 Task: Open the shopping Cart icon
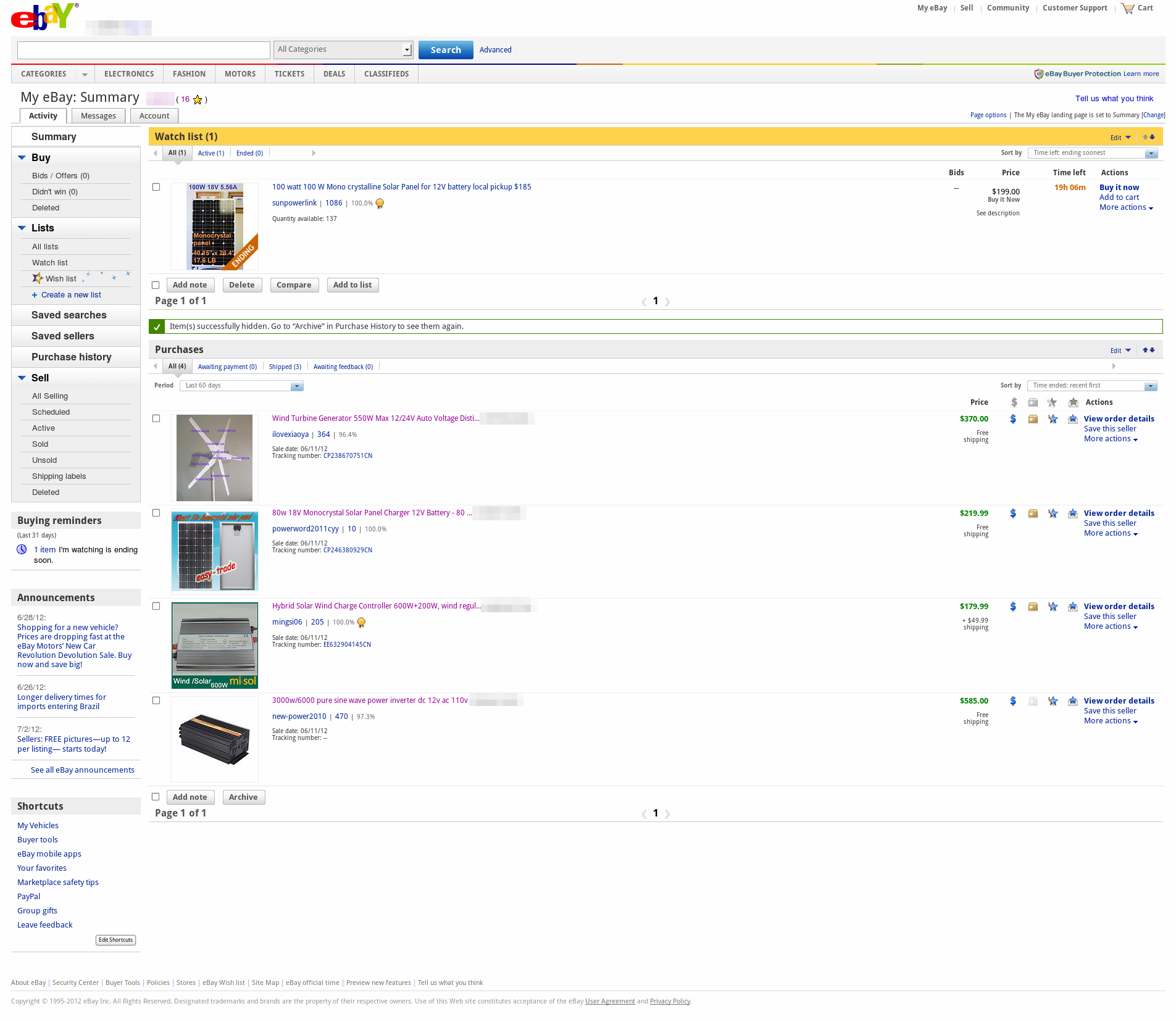[1128, 9]
